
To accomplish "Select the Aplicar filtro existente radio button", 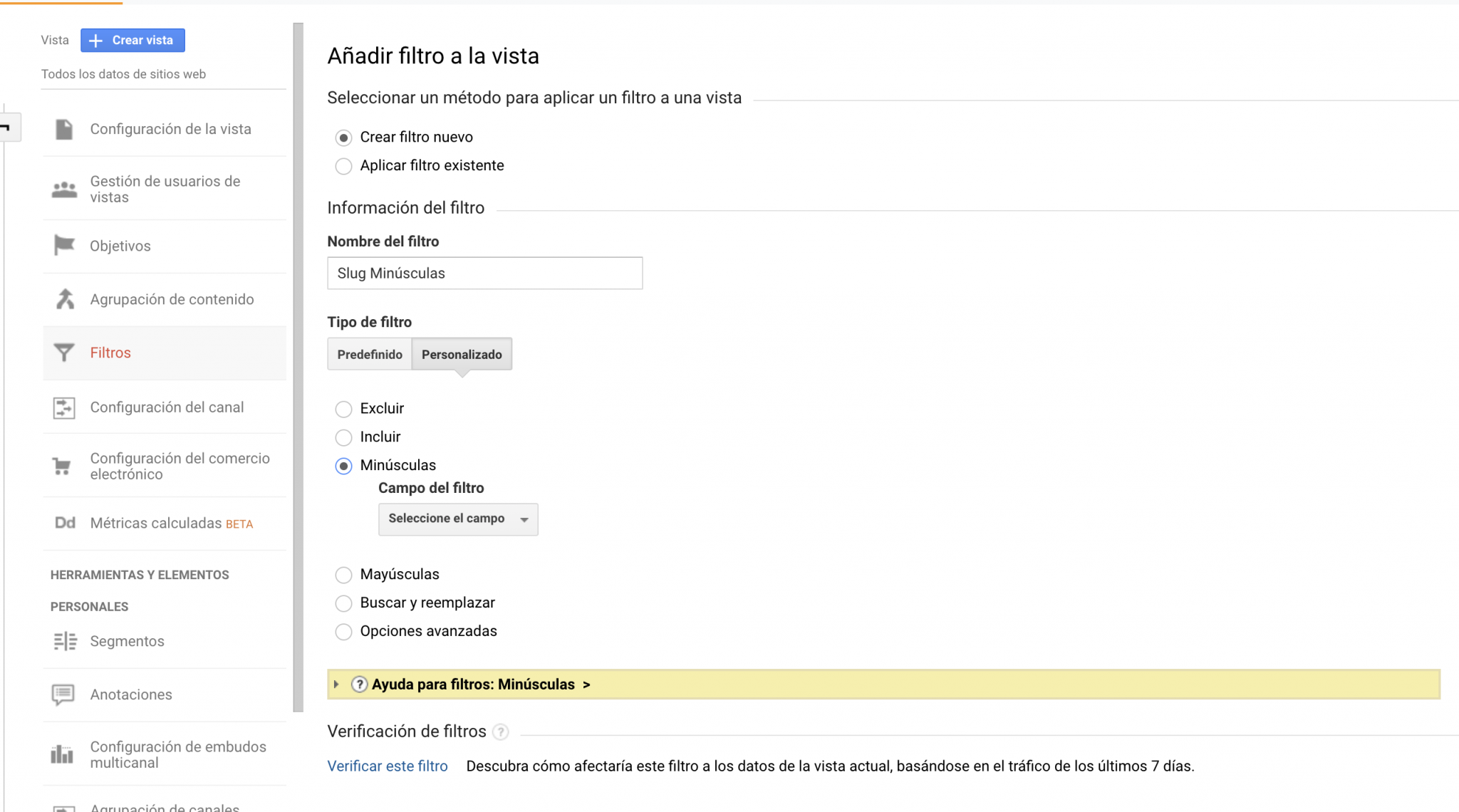I will pyautogui.click(x=343, y=166).
